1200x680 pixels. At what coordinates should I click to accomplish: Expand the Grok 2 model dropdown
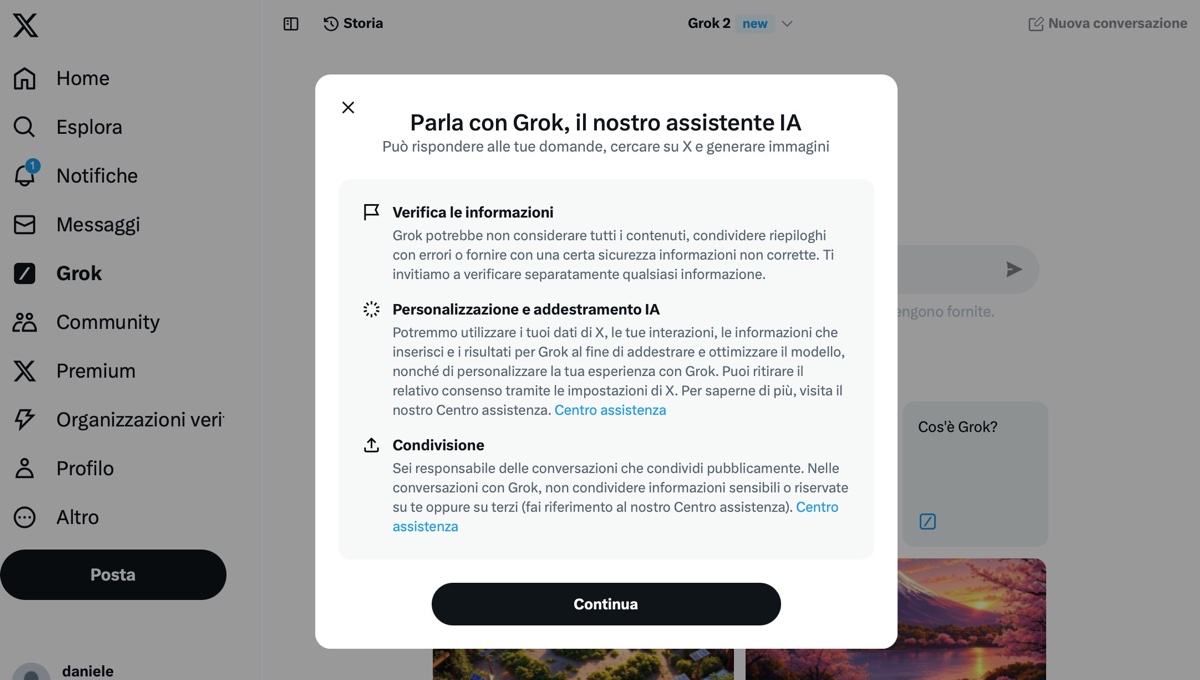coord(740,23)
